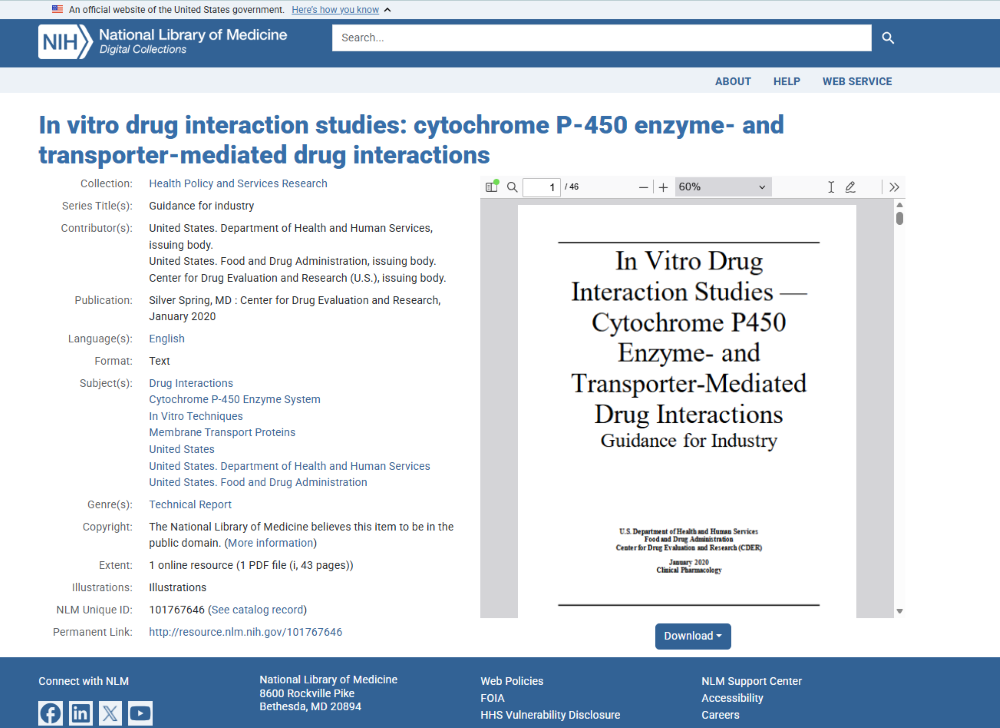Toggle the PDF viewer sidebar
Image resolution: width=1000 pixels, height=728 pixels.
tap(492, 187)
